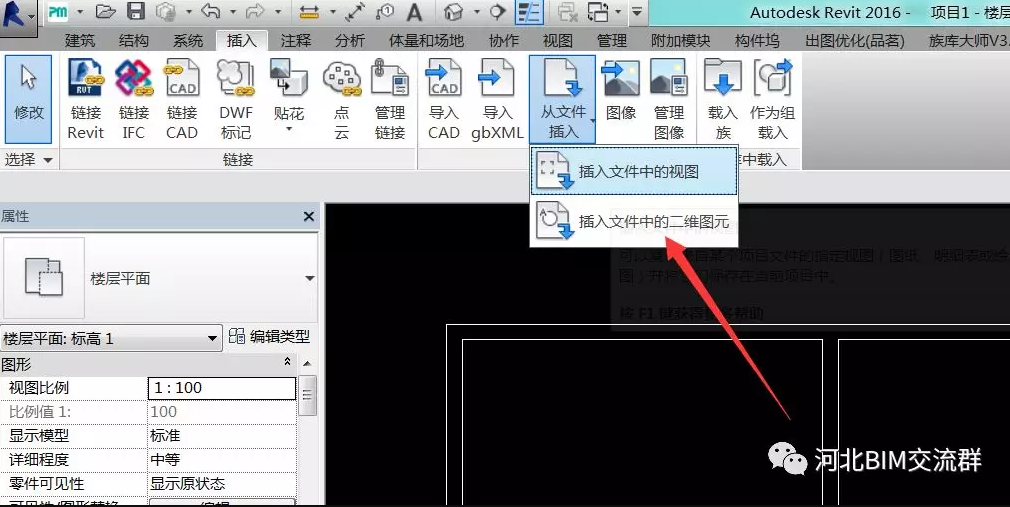The height and width of the screenshot is (507, 1010).
Task: Click the Section tool icon
Action: click(x=497, y=12)
